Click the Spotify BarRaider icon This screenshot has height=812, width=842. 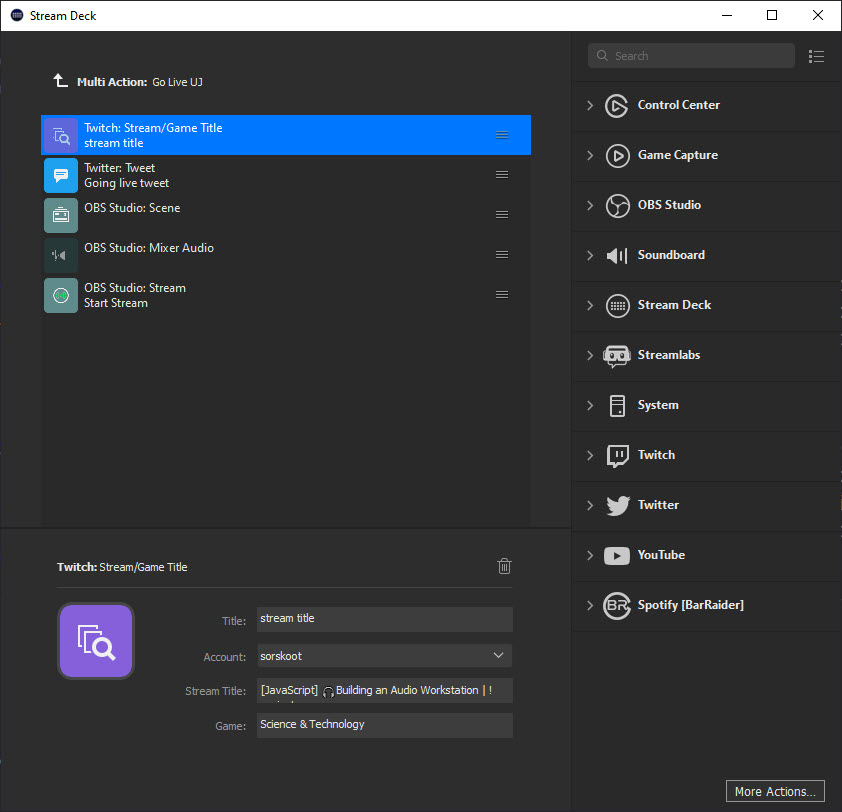point(616,606)
